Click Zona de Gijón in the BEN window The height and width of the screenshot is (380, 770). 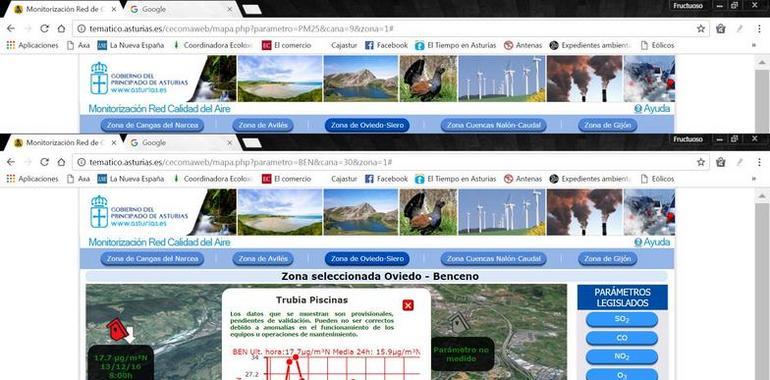tap(607, 259)
